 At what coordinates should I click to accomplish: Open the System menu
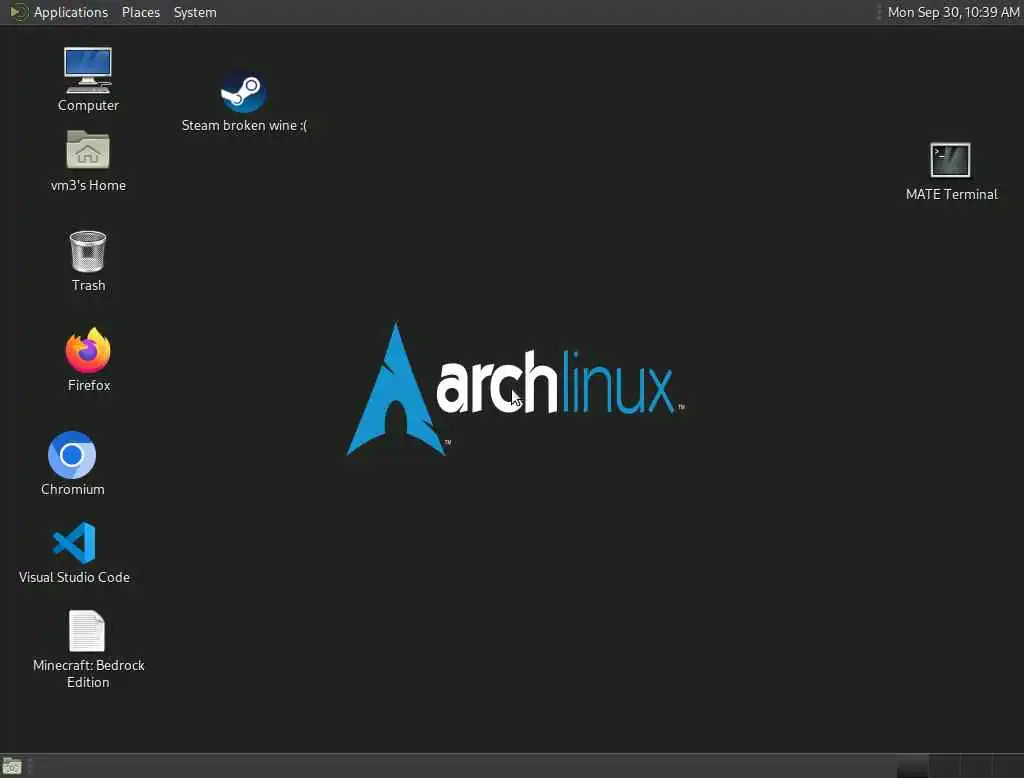click(195, 12)
